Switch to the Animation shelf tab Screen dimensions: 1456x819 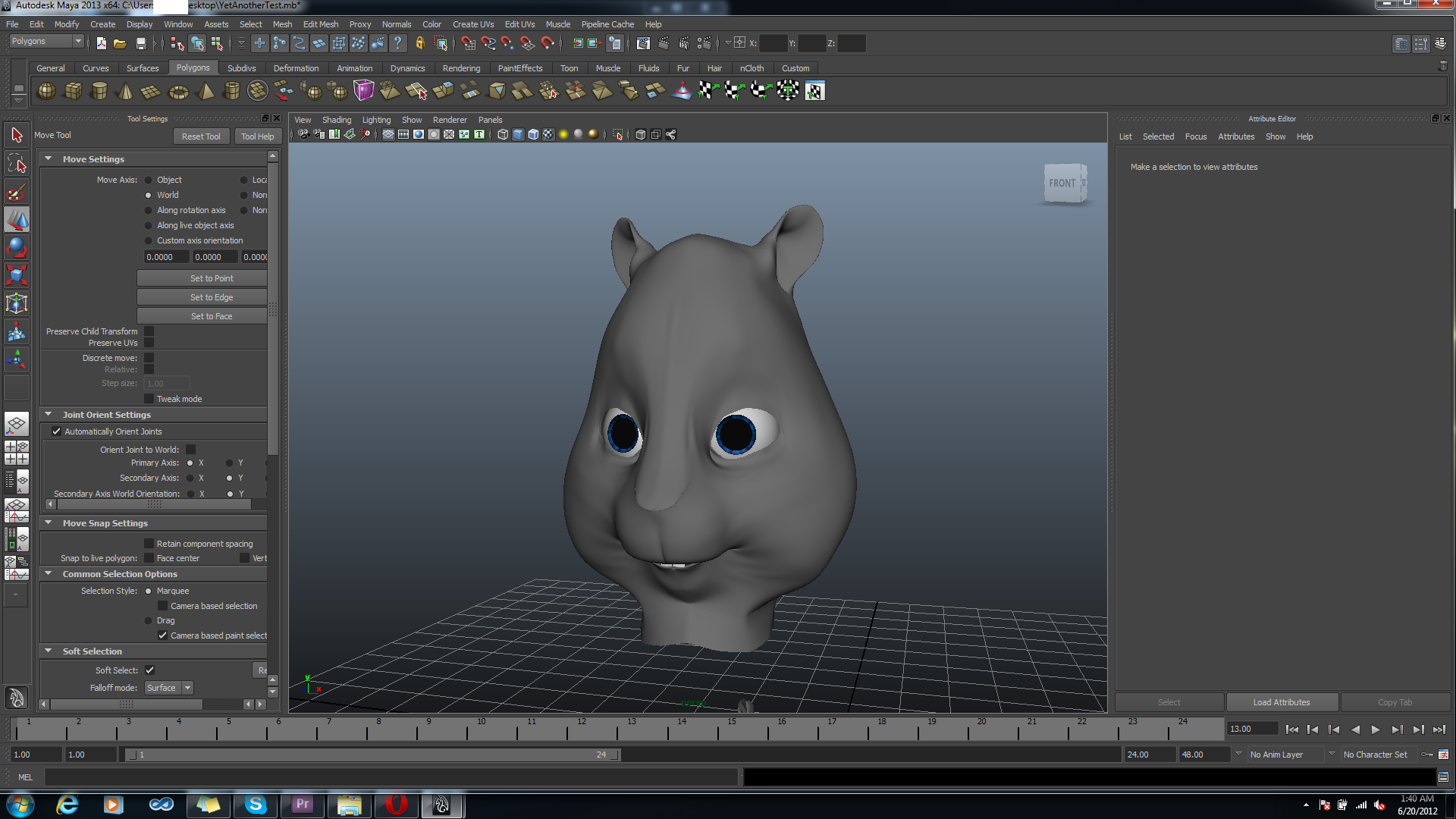click(354, 68)
